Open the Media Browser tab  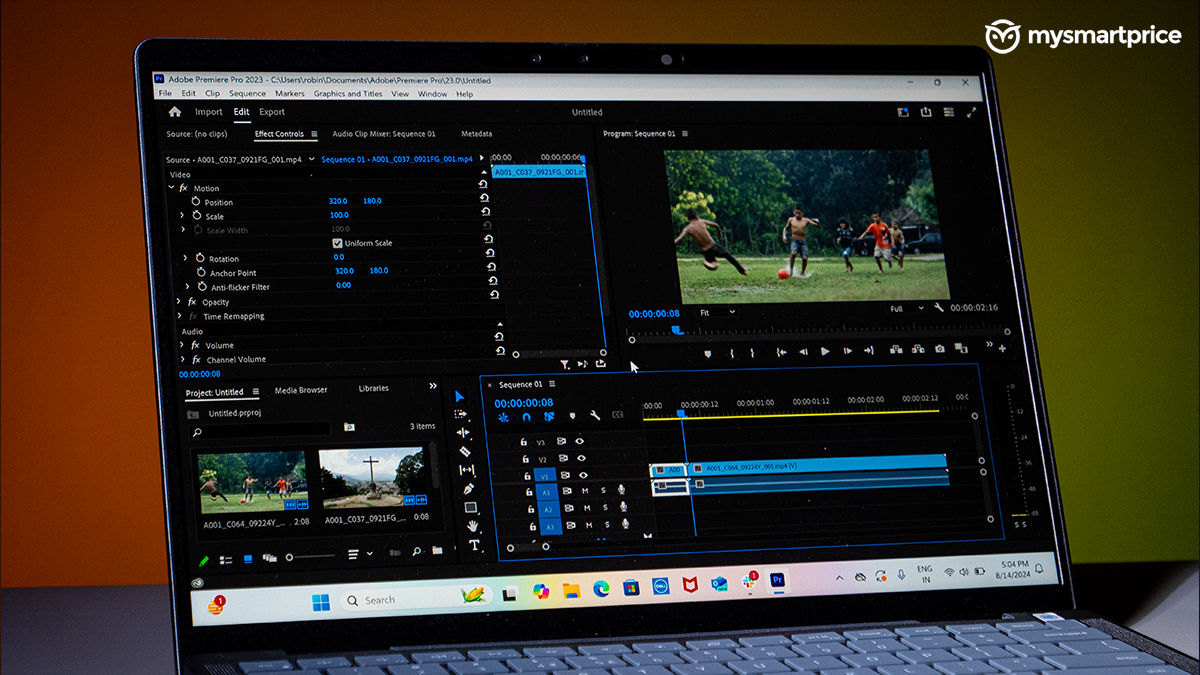tap(301, 390)
